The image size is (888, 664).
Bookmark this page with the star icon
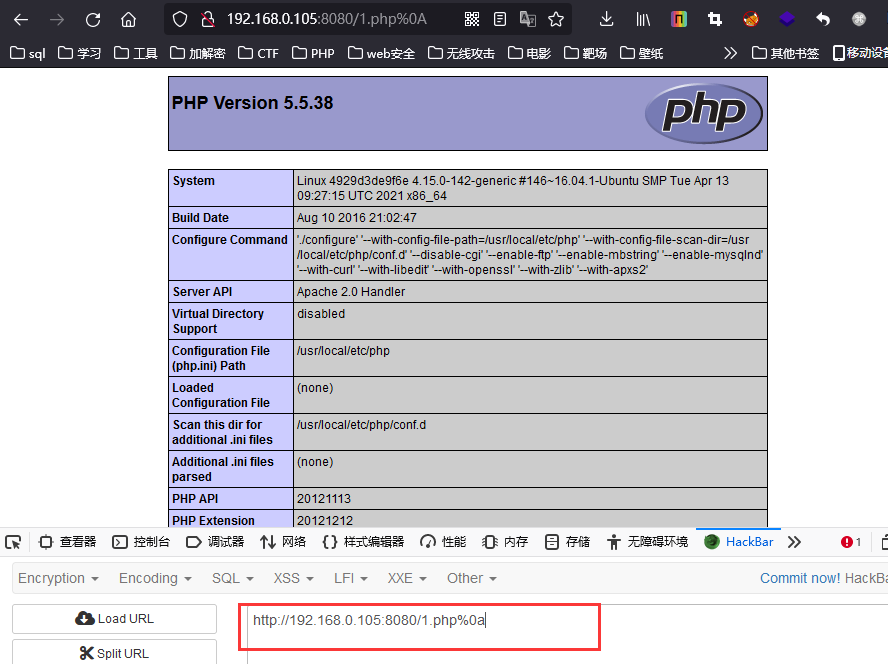(556, 19)
